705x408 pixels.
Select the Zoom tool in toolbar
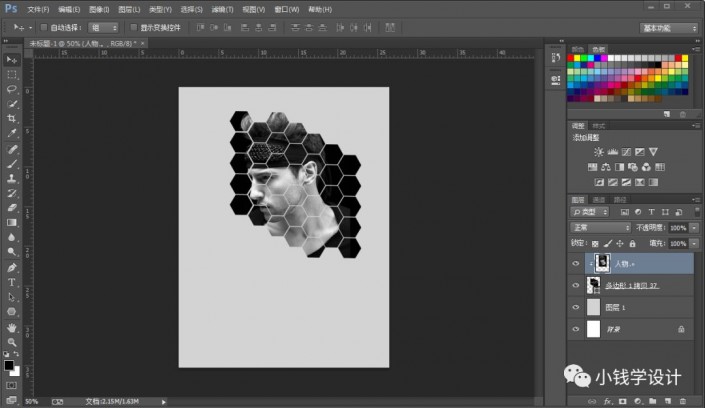pos(12,342)
